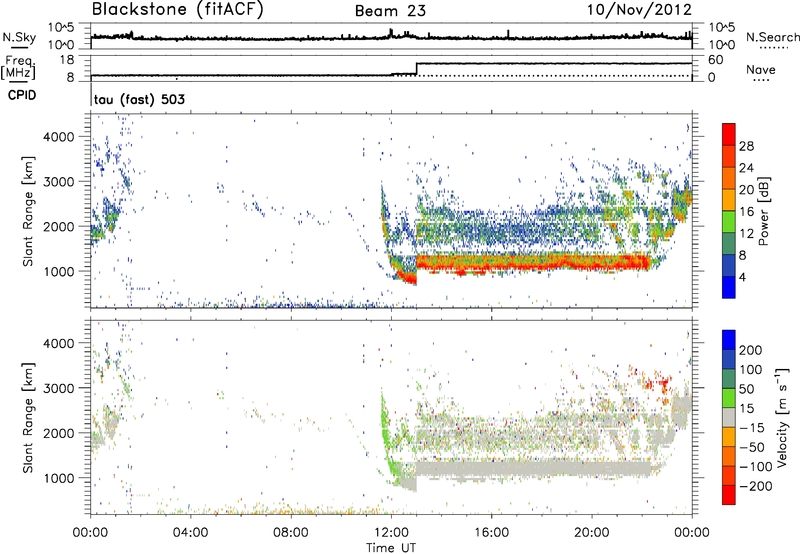Click the power panel 'Slant Range [km]' label
Screen dimensions: 800x554
[x=28, y=211]
